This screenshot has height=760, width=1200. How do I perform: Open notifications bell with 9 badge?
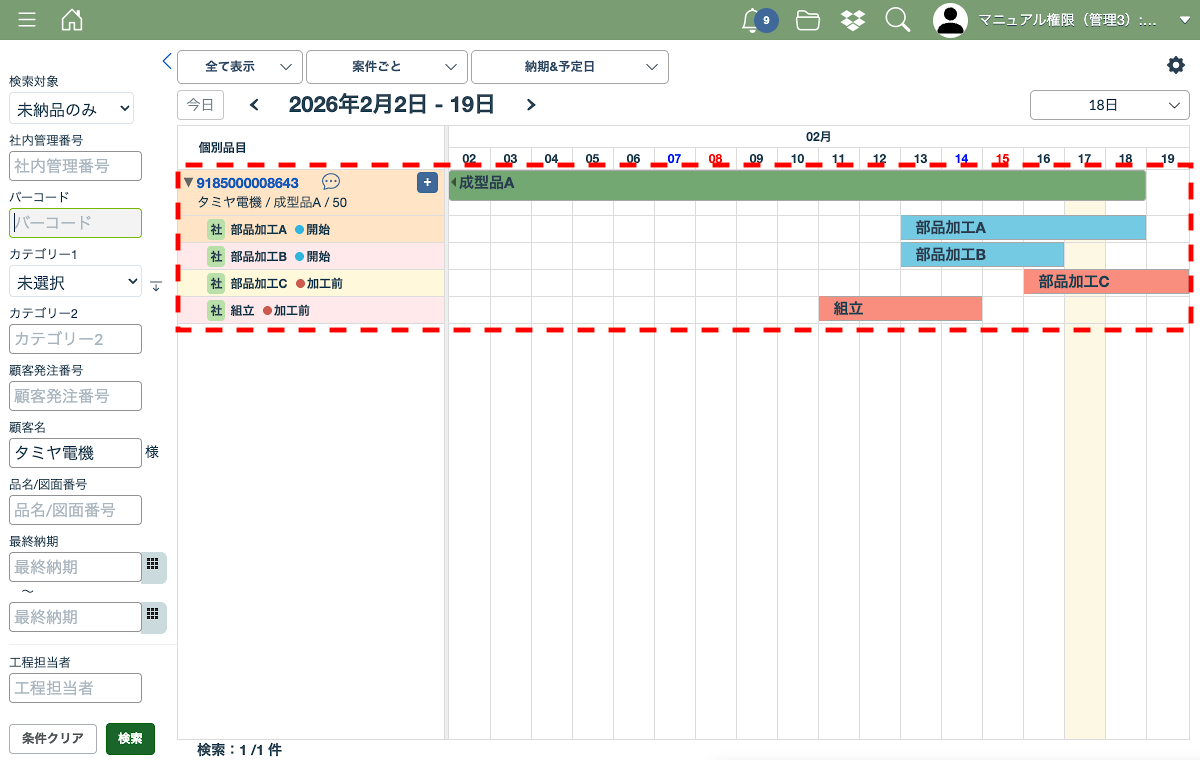coord(752,20)
